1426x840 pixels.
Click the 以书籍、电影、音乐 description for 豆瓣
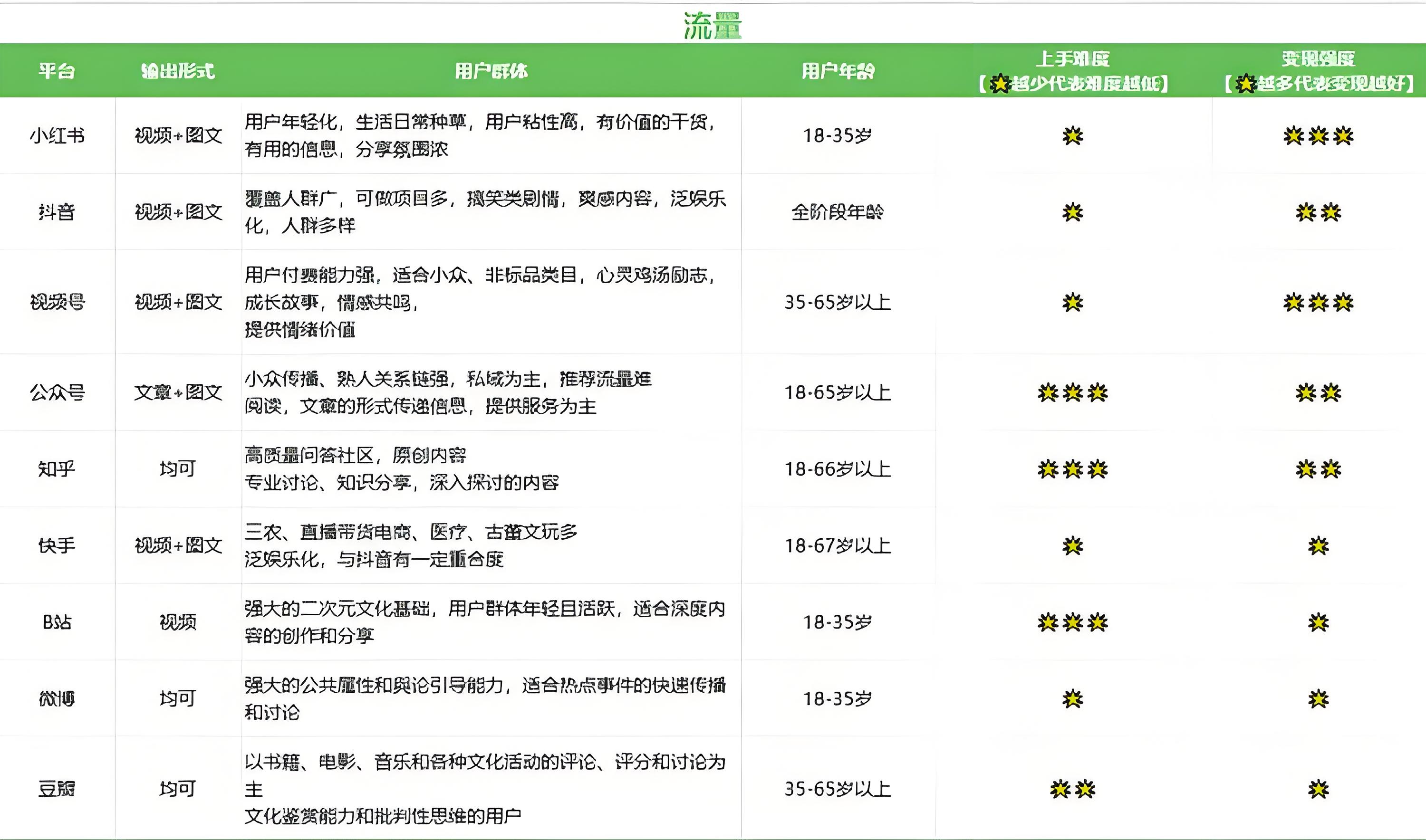(x=485, y=789)
